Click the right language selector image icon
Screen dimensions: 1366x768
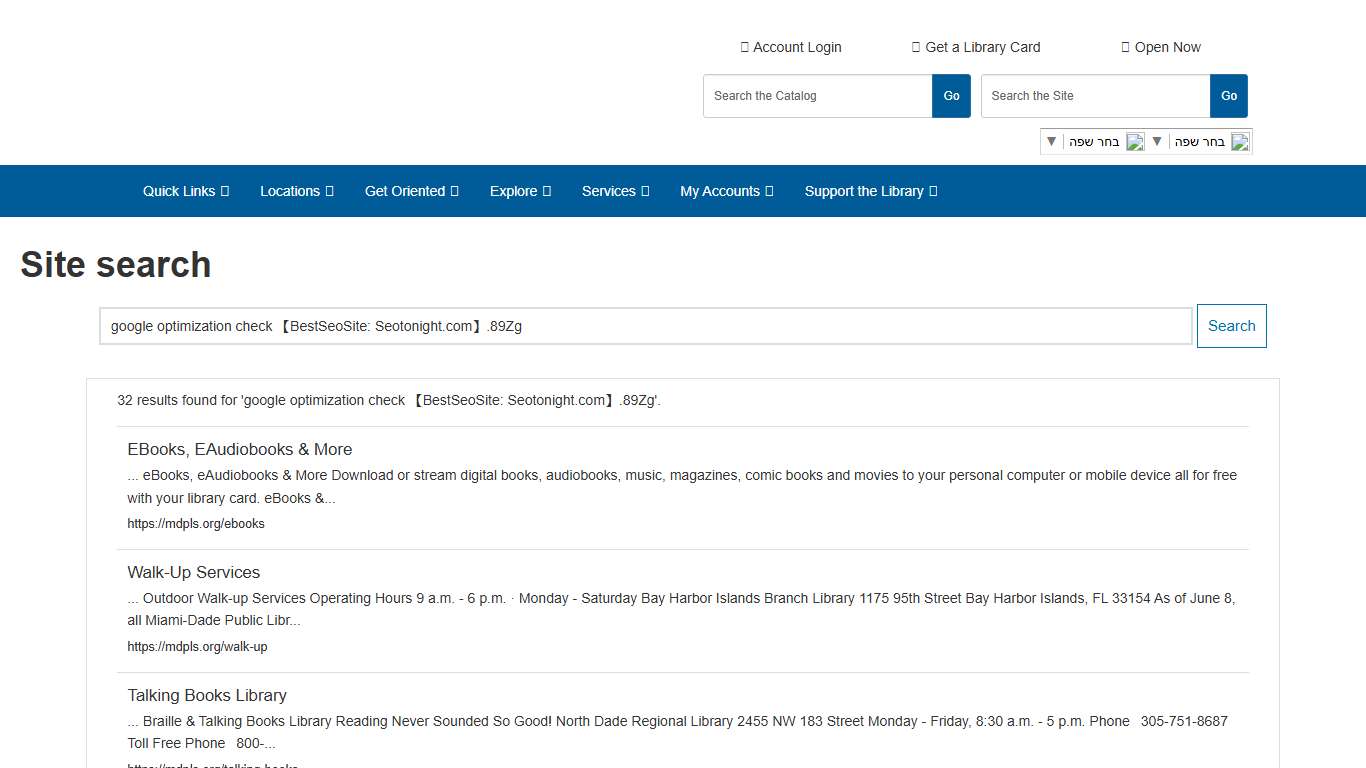point(1240,141)
